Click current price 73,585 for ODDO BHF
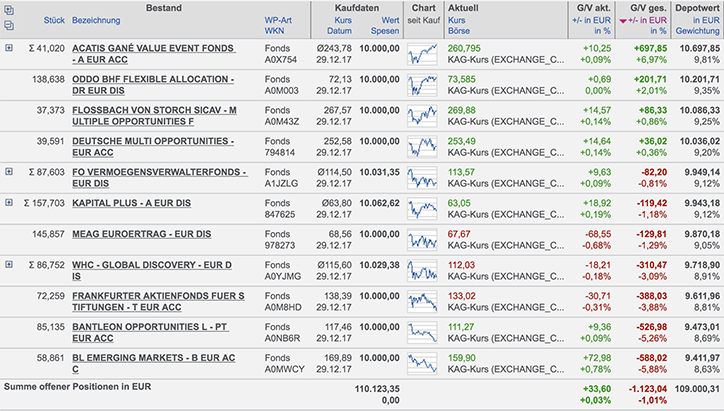724x411 pixels. click(462, 79)
